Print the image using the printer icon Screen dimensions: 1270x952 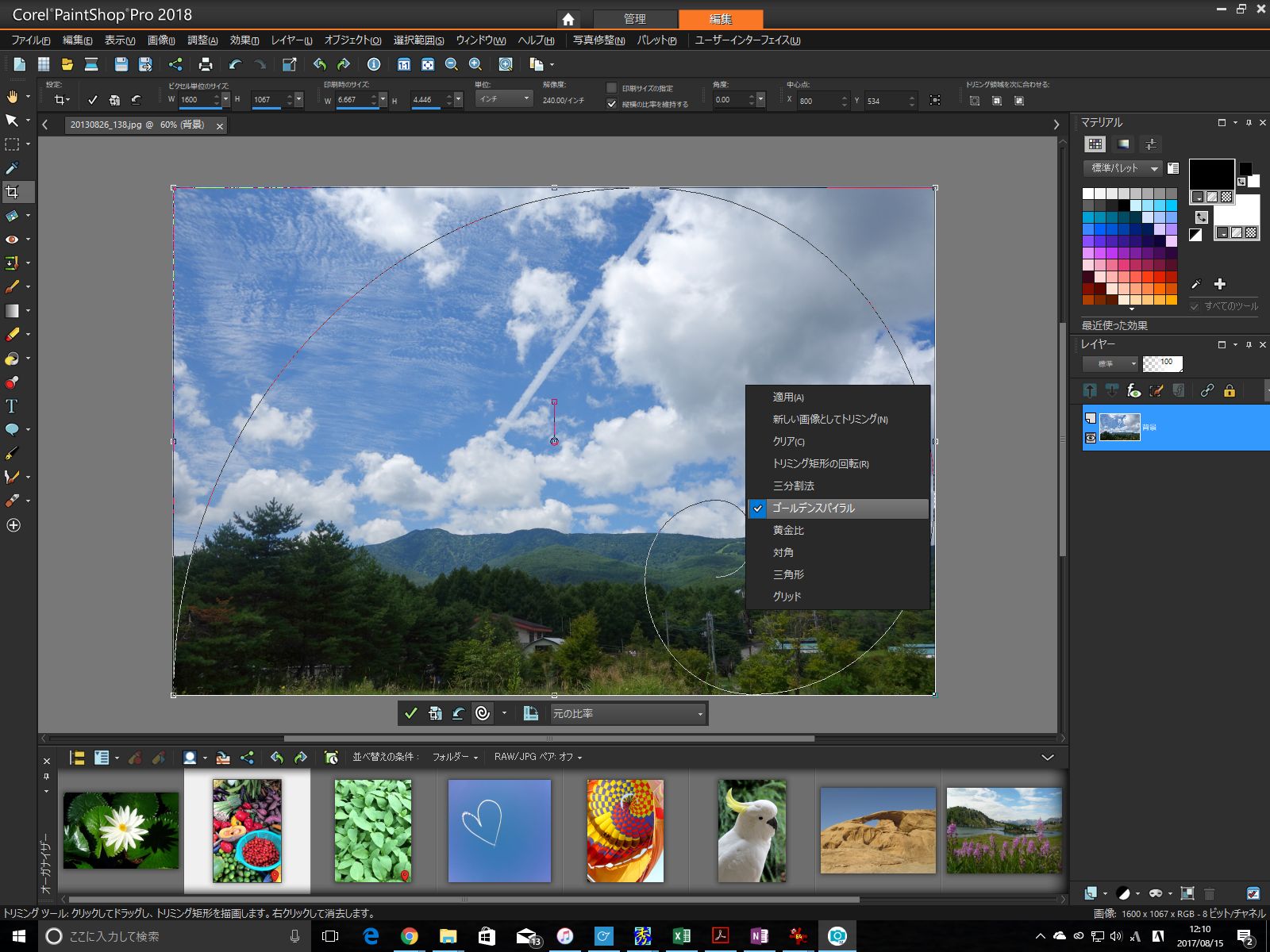point(206,64)
